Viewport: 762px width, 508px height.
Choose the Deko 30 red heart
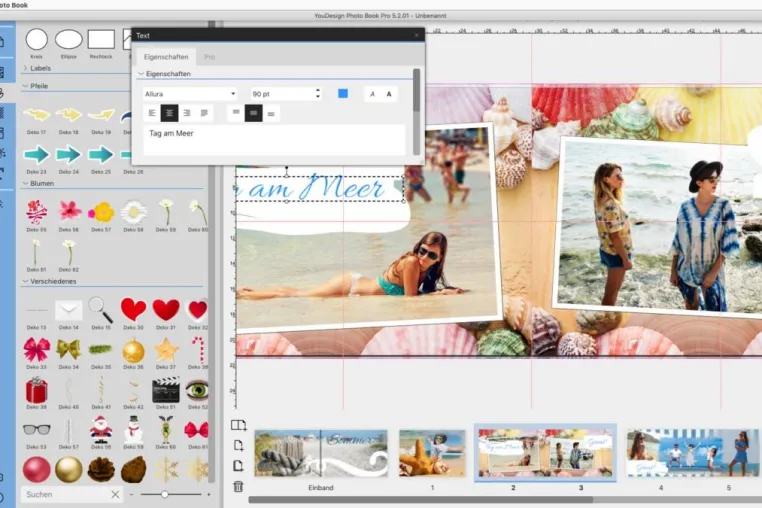point(133,310)
